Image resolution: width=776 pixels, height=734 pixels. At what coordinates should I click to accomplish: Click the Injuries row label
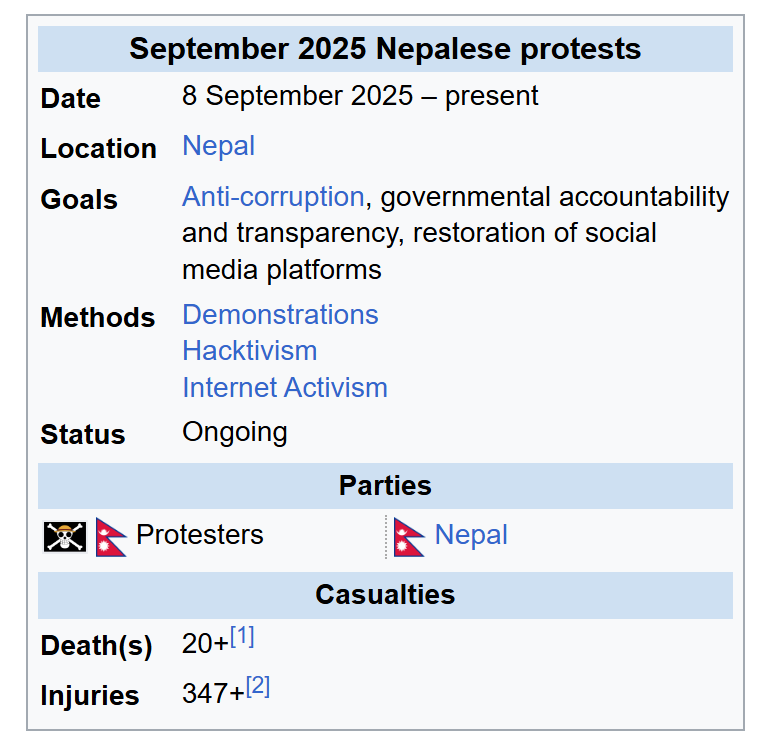pyautogui.click(x=90, y=696)
